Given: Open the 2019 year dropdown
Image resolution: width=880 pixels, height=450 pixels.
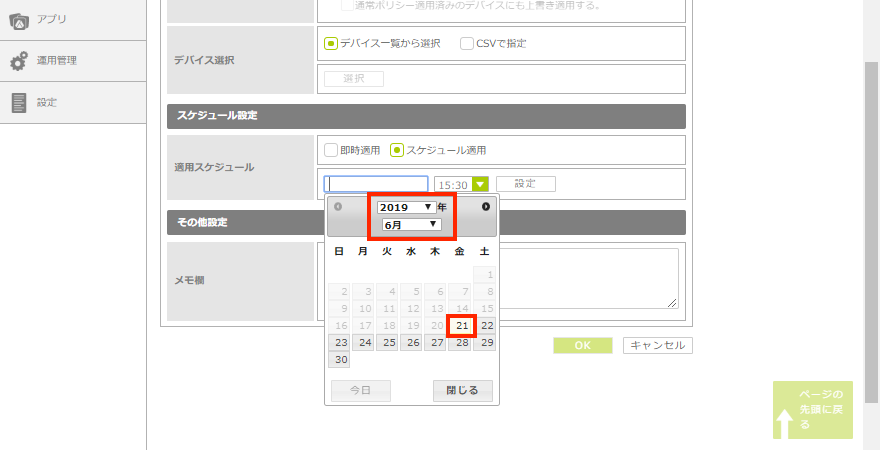Looking at the screenshot, I should click(x=406, y=207).
